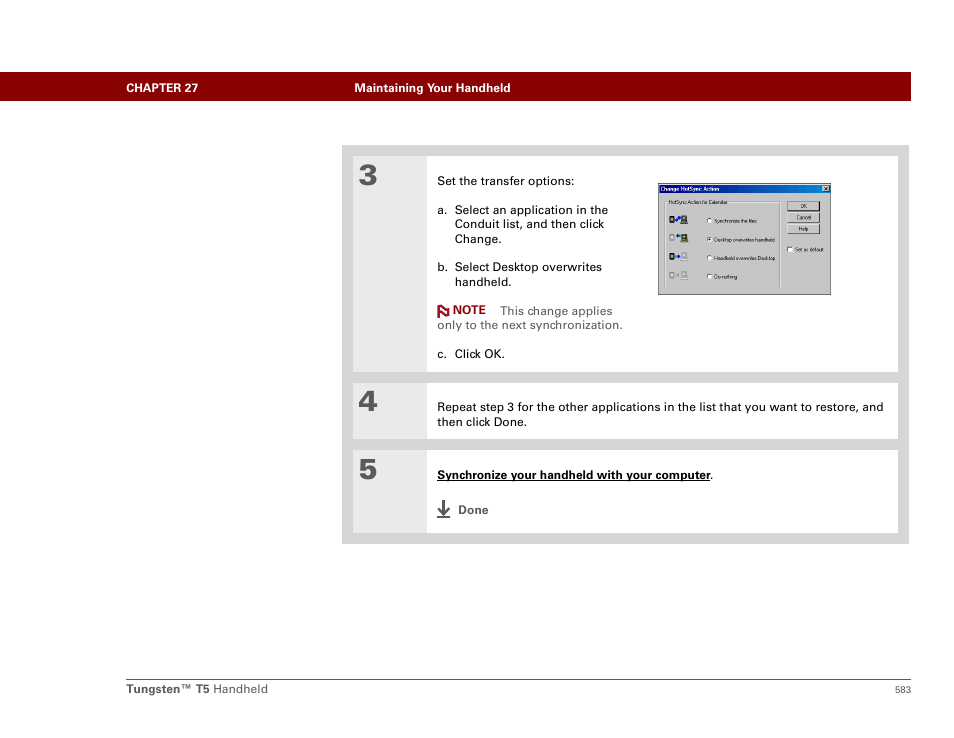Click the Done label text
Viewport: 954px width, 738px height.
tap(473, 510)
